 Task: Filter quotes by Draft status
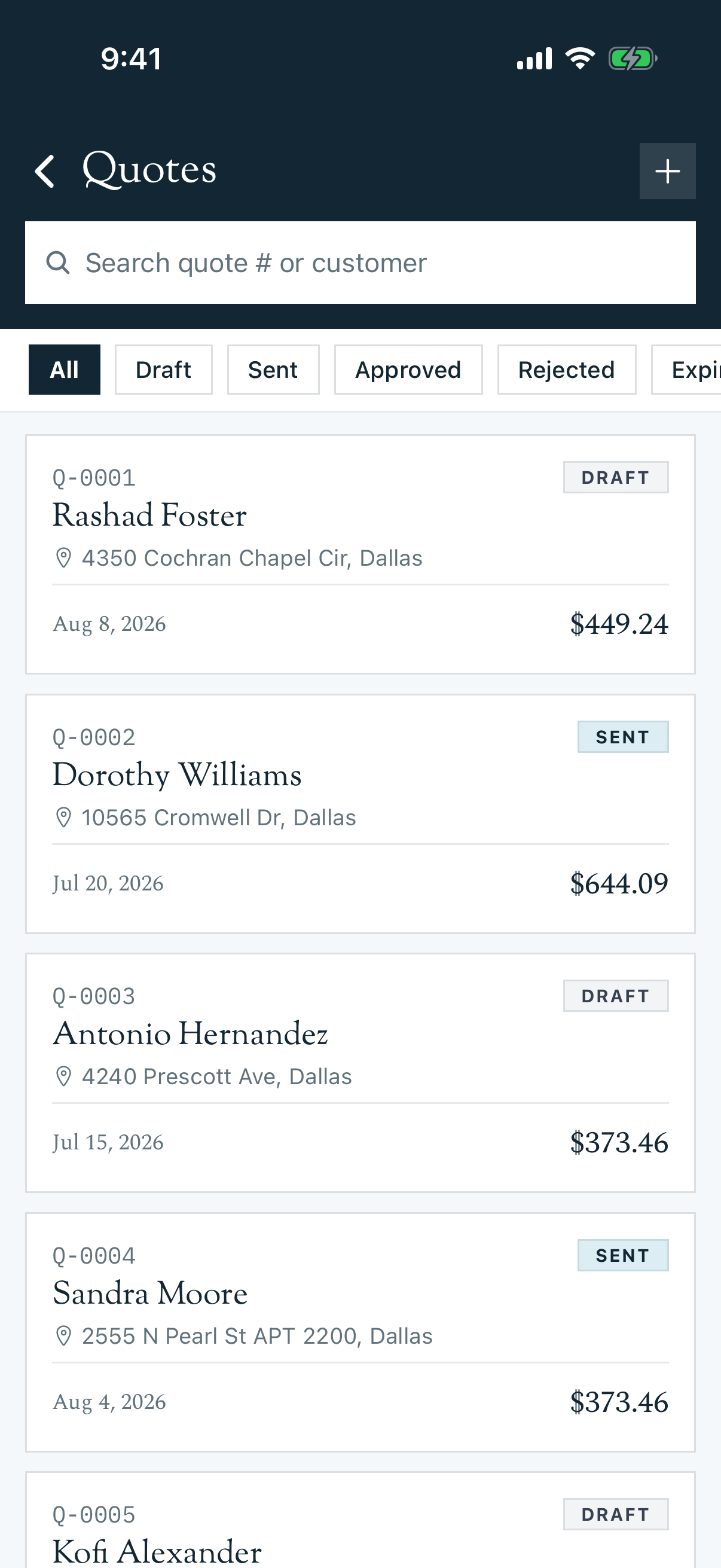tap(164, 370)
